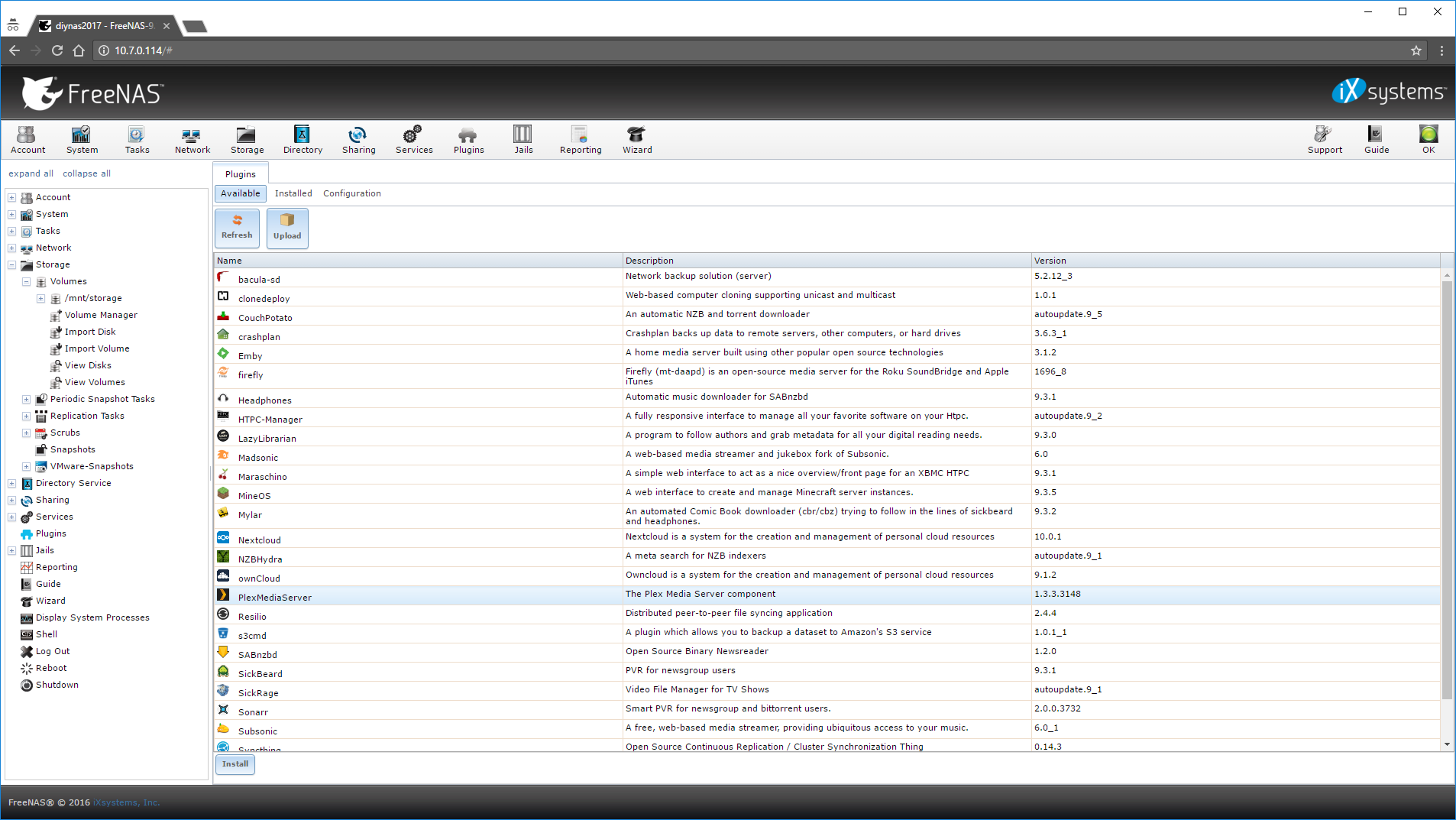
Task: Open the Tasks toolbar icon
Action: click(137, 140)
